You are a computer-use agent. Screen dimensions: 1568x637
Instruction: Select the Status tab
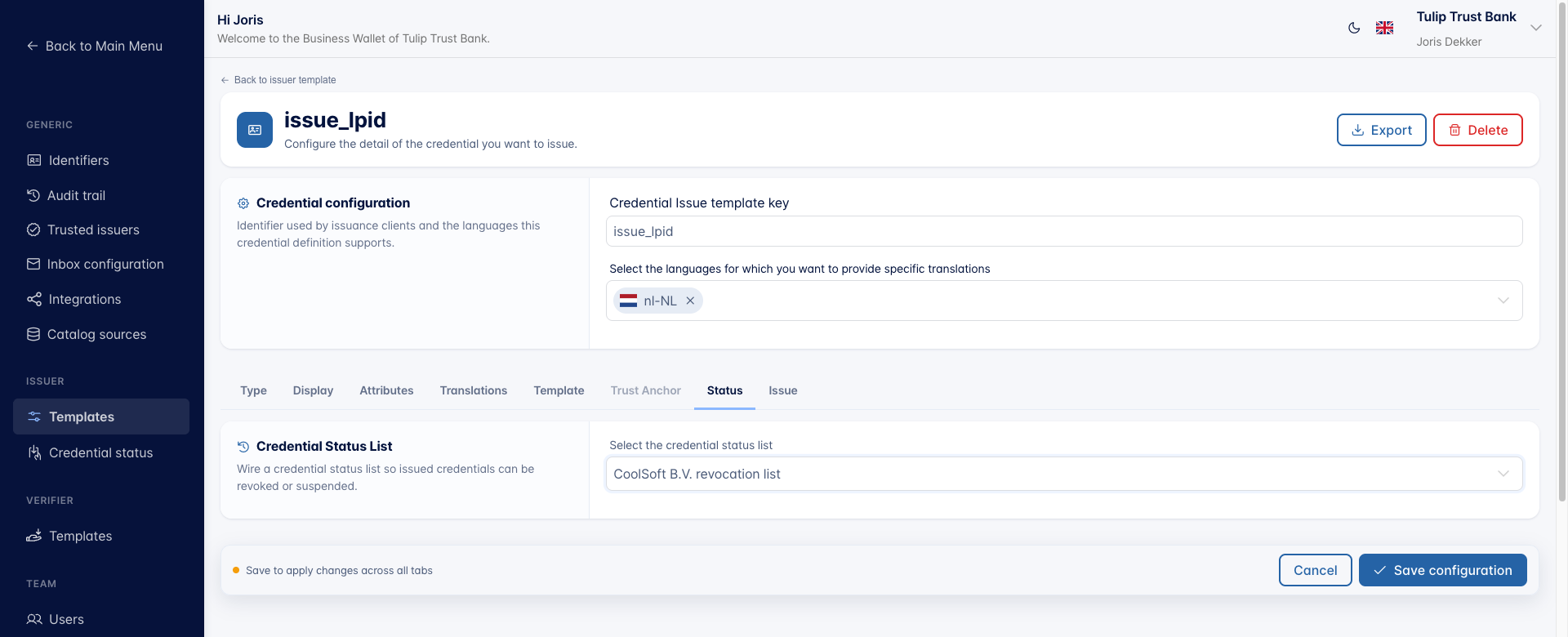724,390
